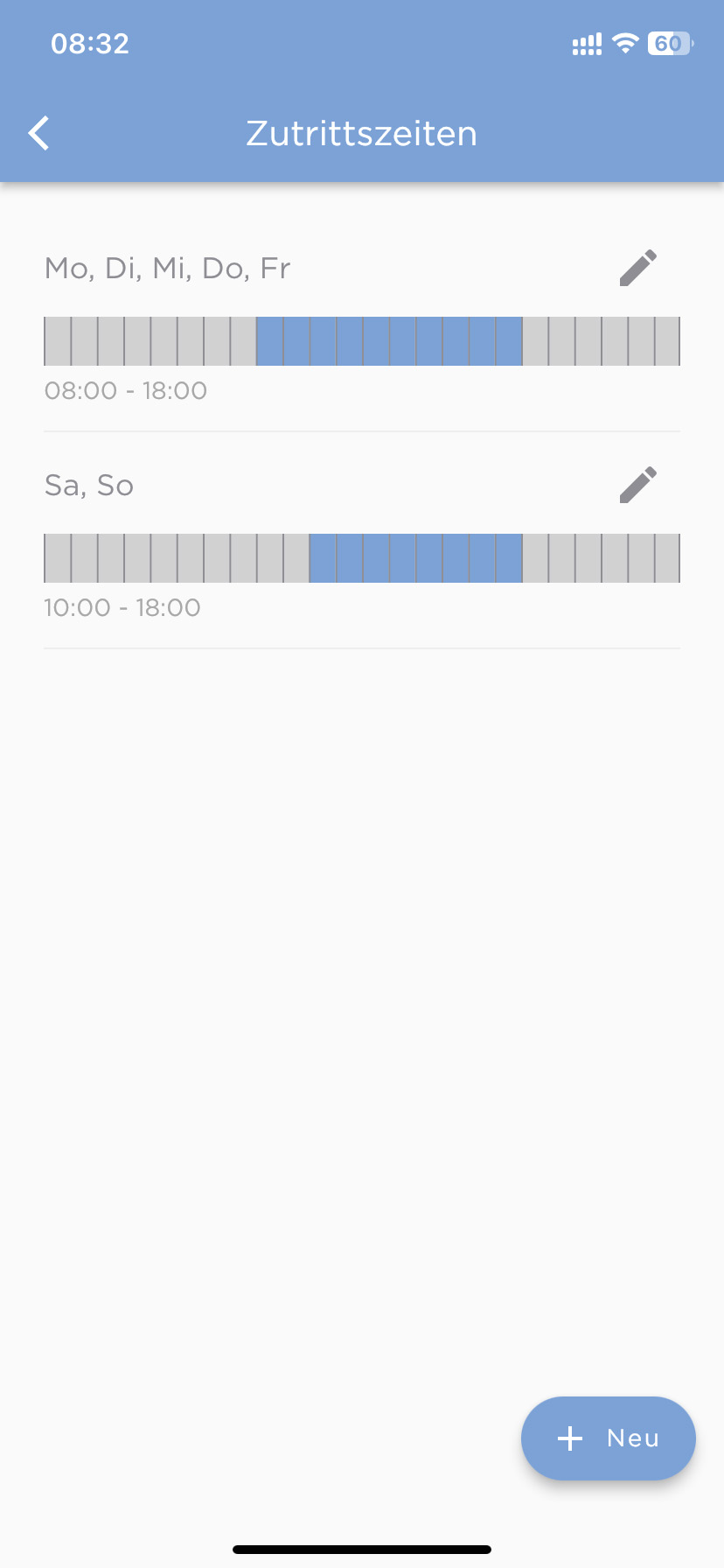Click first gray hour cell of weekday bar
Screen dimensions: 724x1568
[x=58, y=341]
